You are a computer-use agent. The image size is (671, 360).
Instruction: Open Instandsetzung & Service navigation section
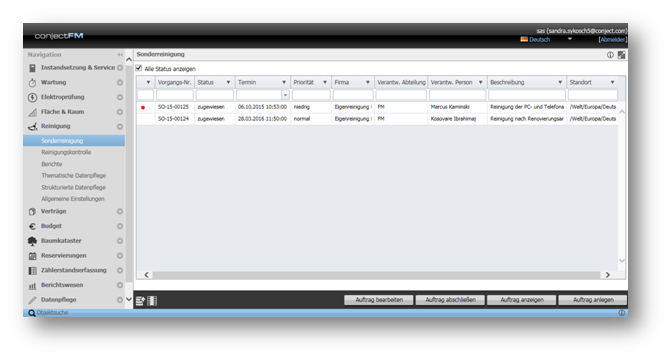[78, 68]
